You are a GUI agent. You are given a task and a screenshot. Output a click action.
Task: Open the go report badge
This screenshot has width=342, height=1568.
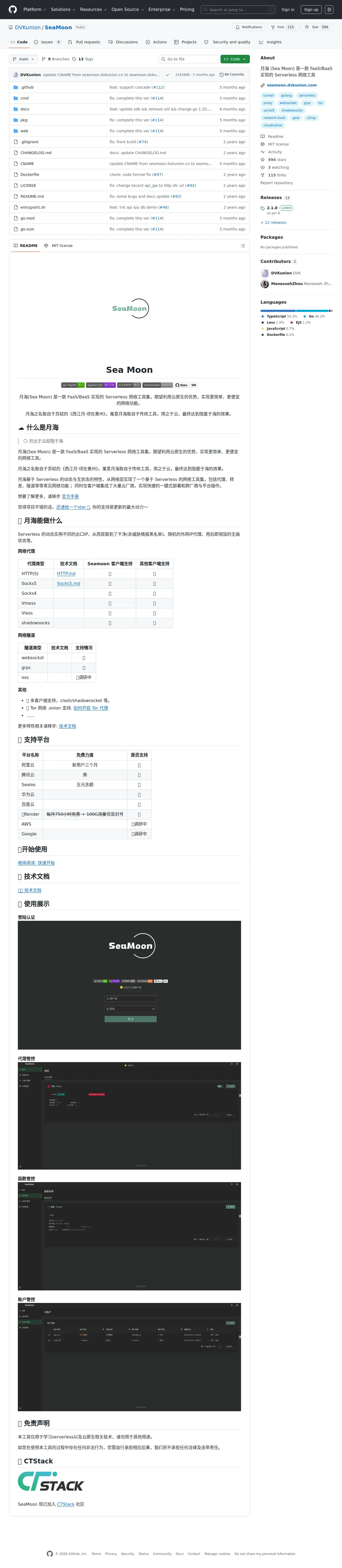coord(73,385)
